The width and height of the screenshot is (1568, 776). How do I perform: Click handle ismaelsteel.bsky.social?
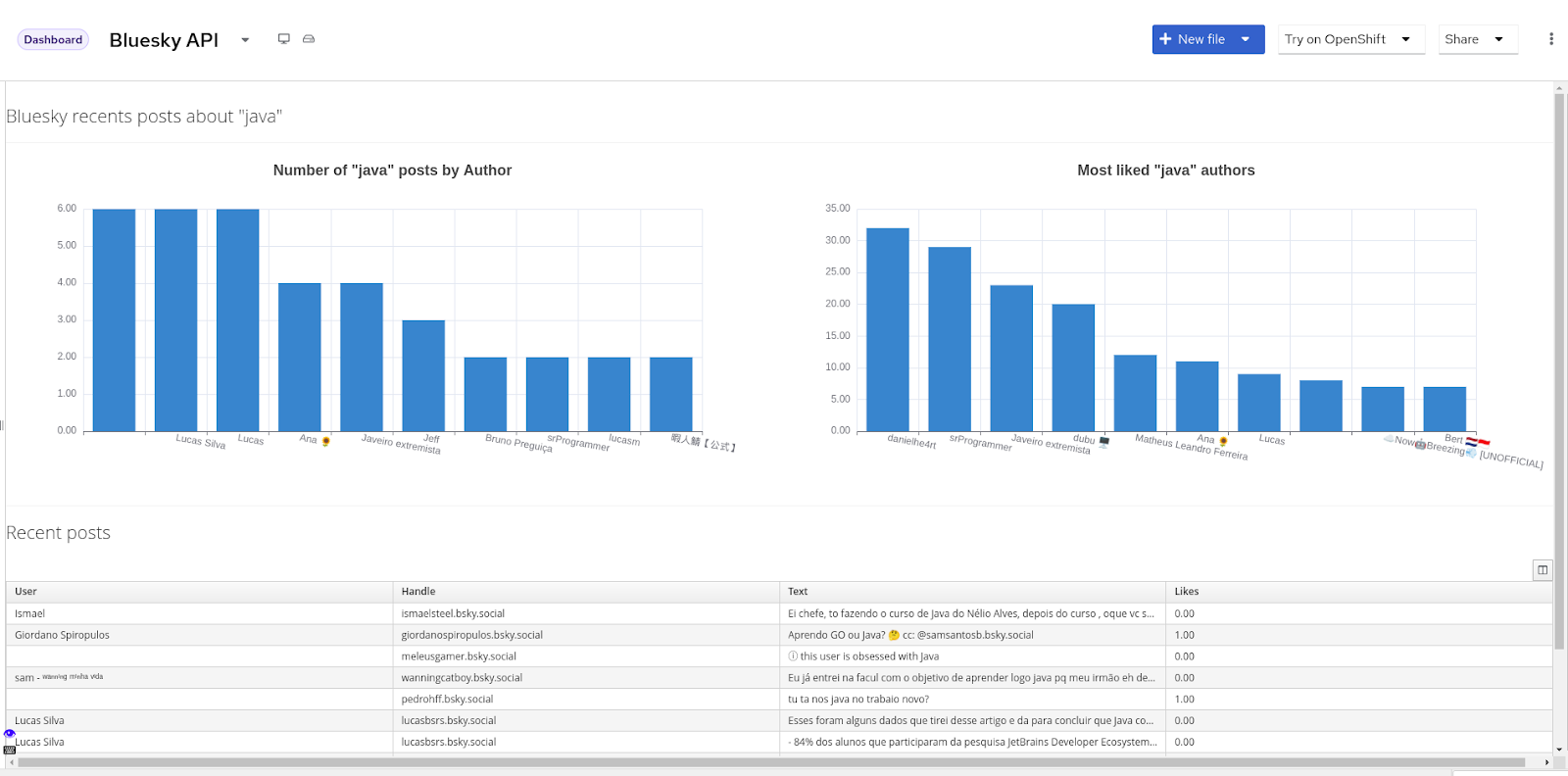[x=453, y=613]
